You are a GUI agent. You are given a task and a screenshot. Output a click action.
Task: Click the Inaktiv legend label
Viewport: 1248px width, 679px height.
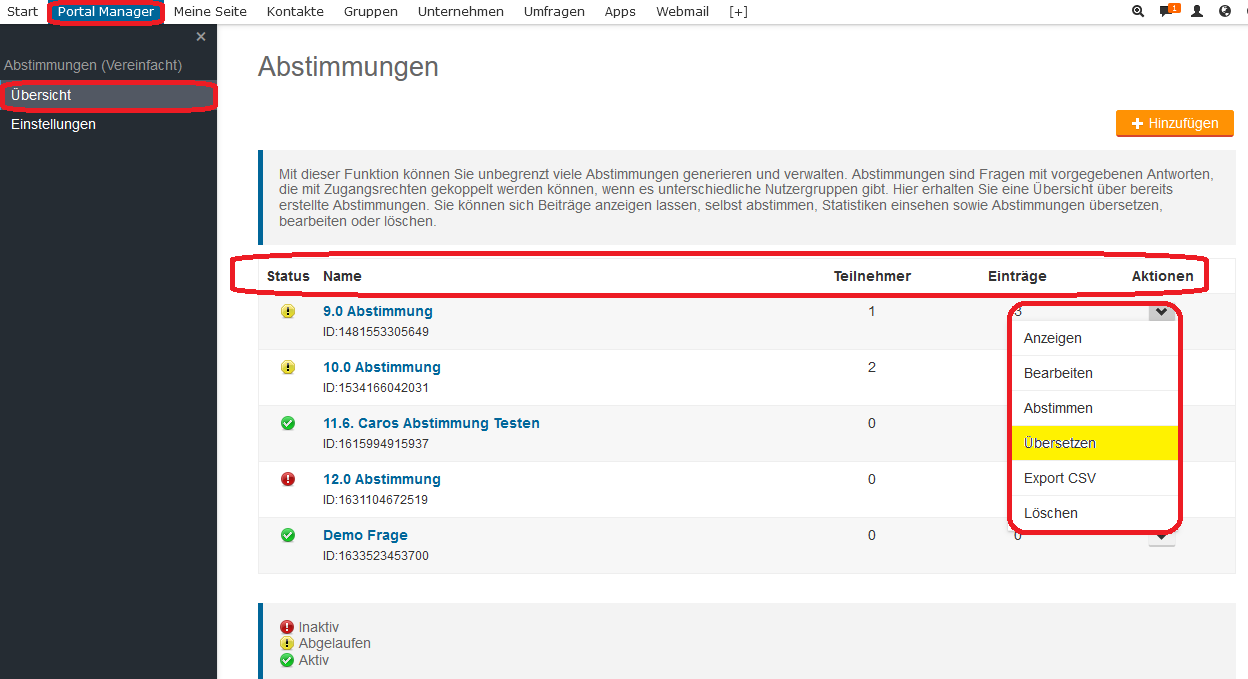(319, 627)
